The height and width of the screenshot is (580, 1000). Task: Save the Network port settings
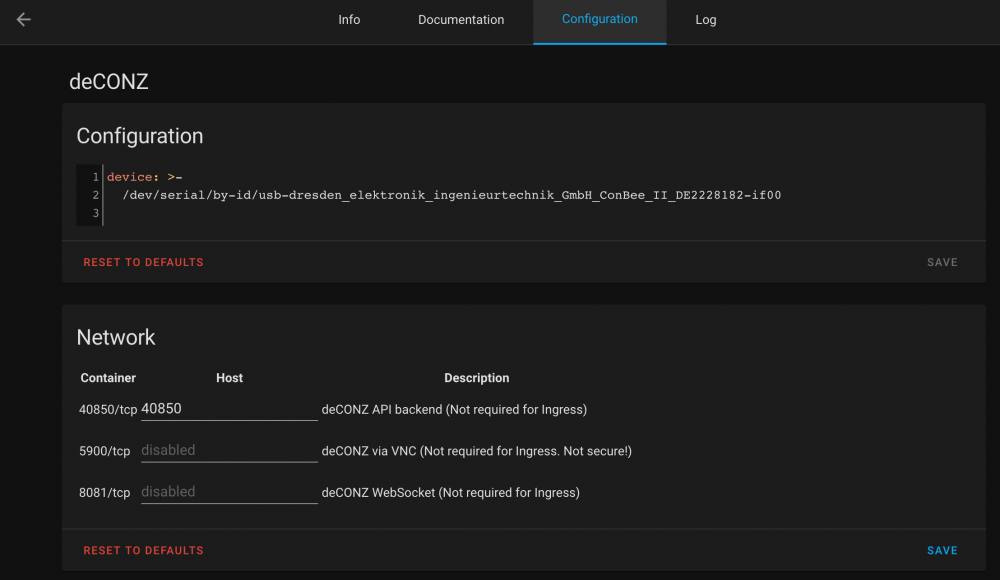tap(941, 550)
